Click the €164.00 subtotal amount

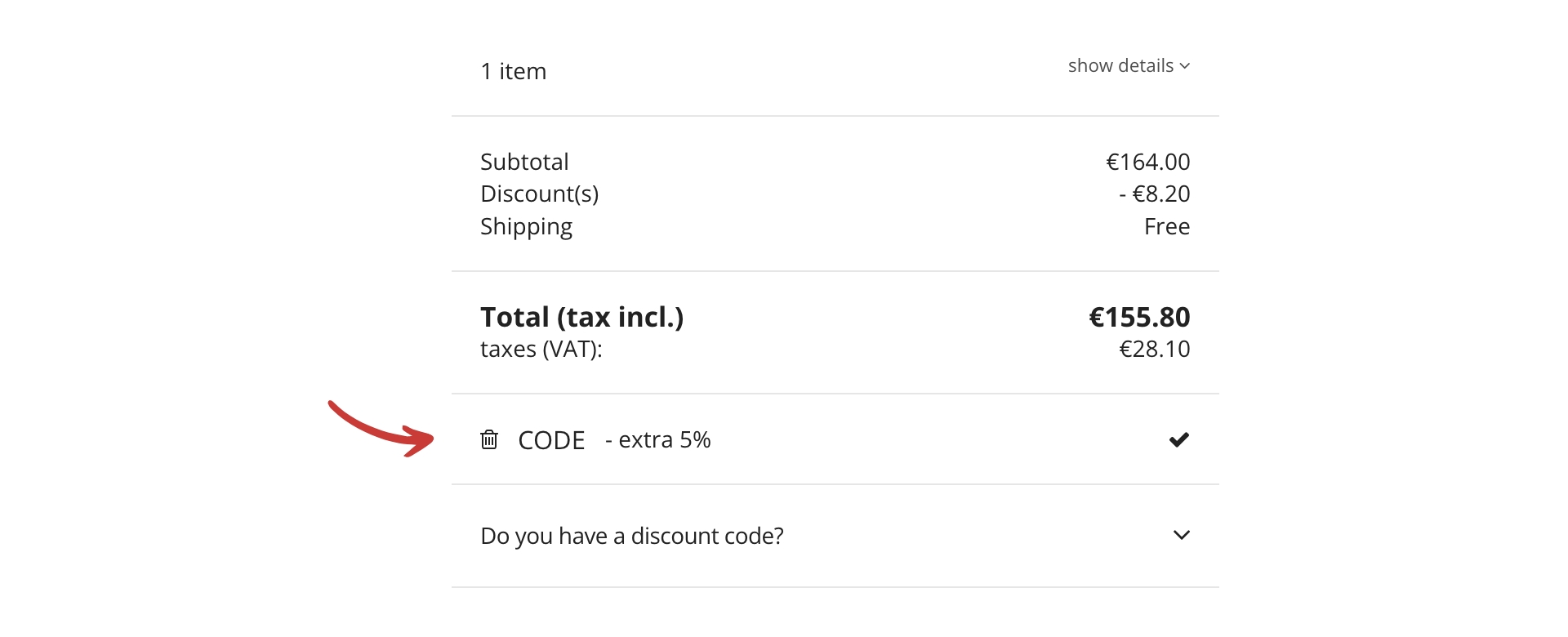(x=1147, y=162)
